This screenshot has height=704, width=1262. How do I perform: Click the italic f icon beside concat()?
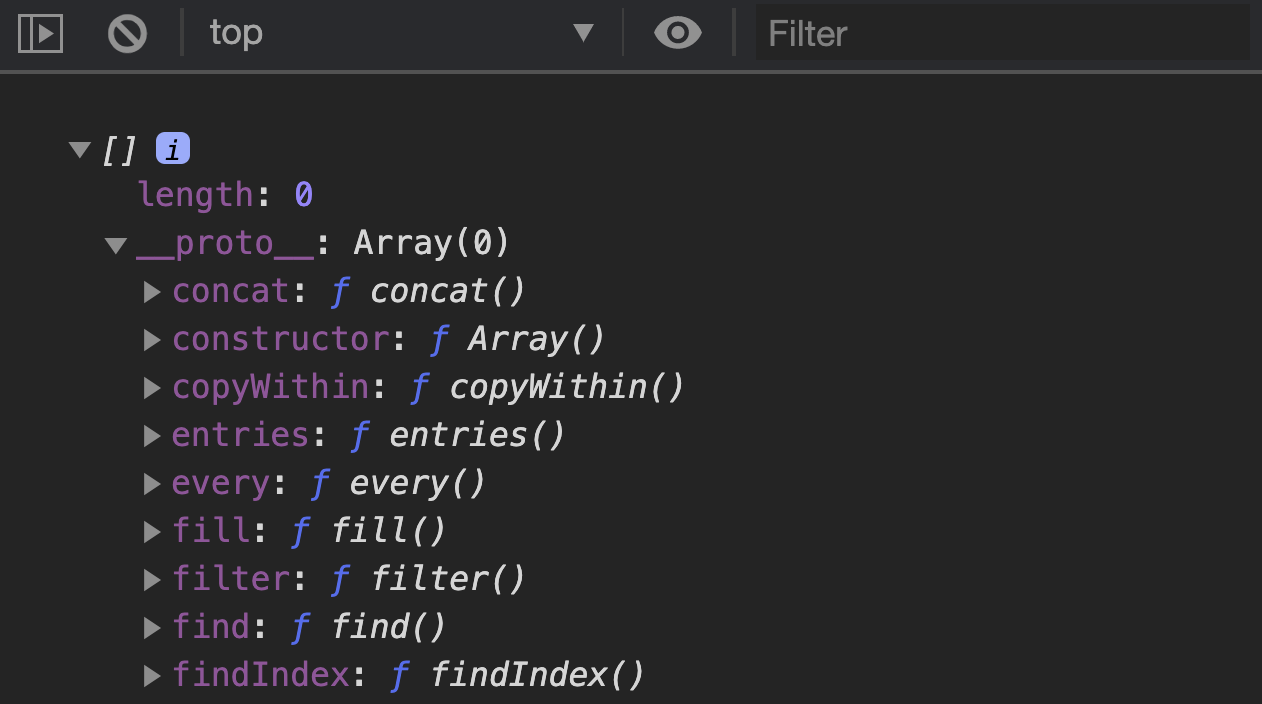(x=340, y=291)
